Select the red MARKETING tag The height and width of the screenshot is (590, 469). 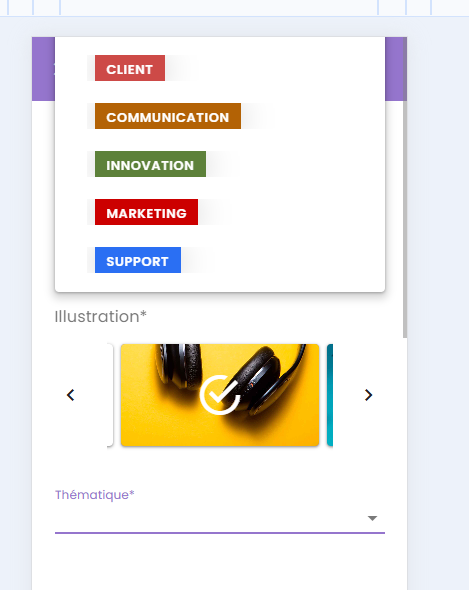point(146,212)
